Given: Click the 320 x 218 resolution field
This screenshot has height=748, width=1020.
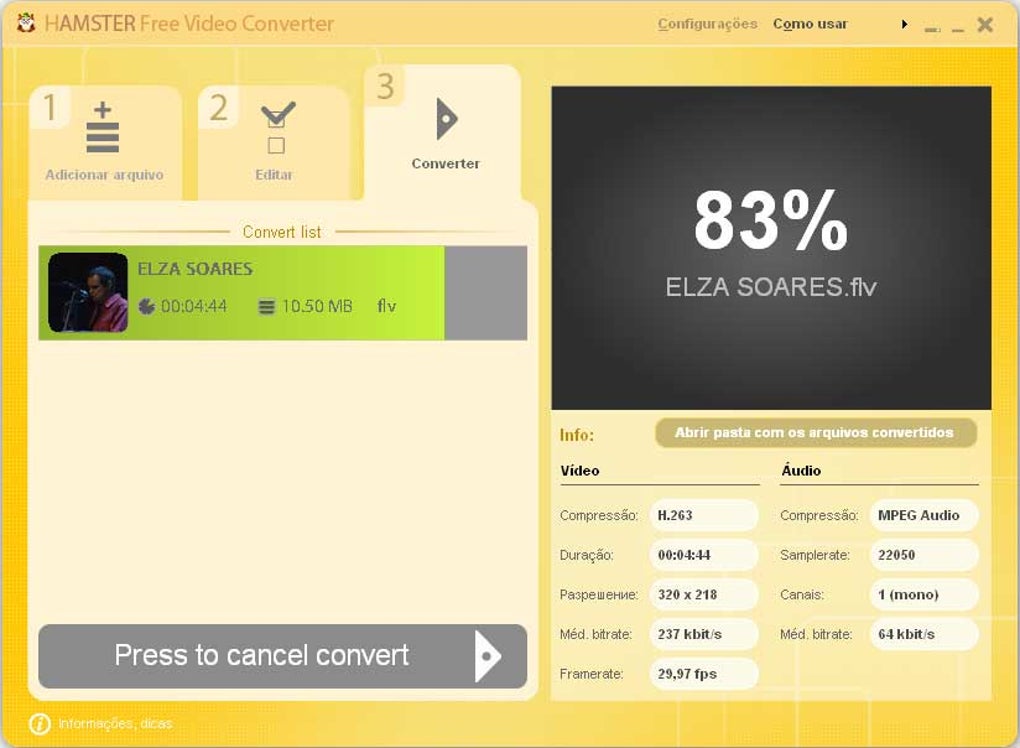Looking at the screenshot, I should click(703, 594).
